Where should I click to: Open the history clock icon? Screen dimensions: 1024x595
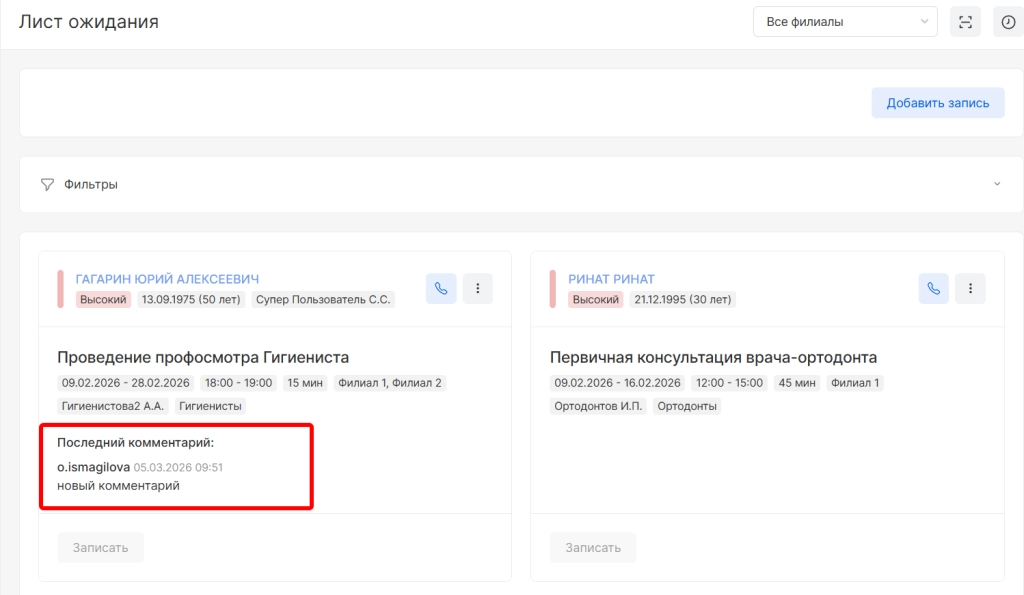(x=1008, y=22)
